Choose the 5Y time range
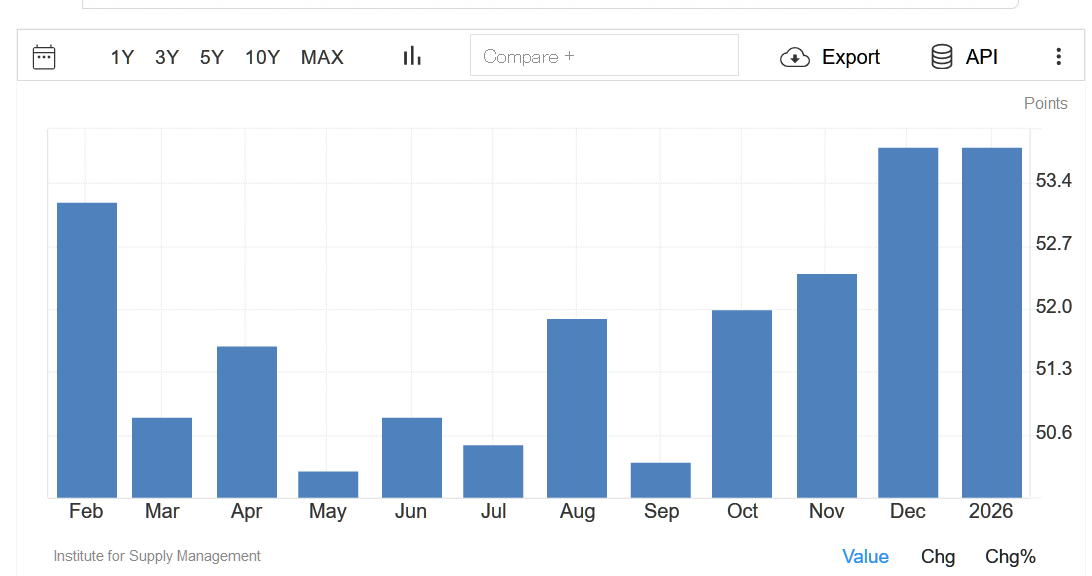Viewport: 1092px width, 576px height. pos(212,57)
